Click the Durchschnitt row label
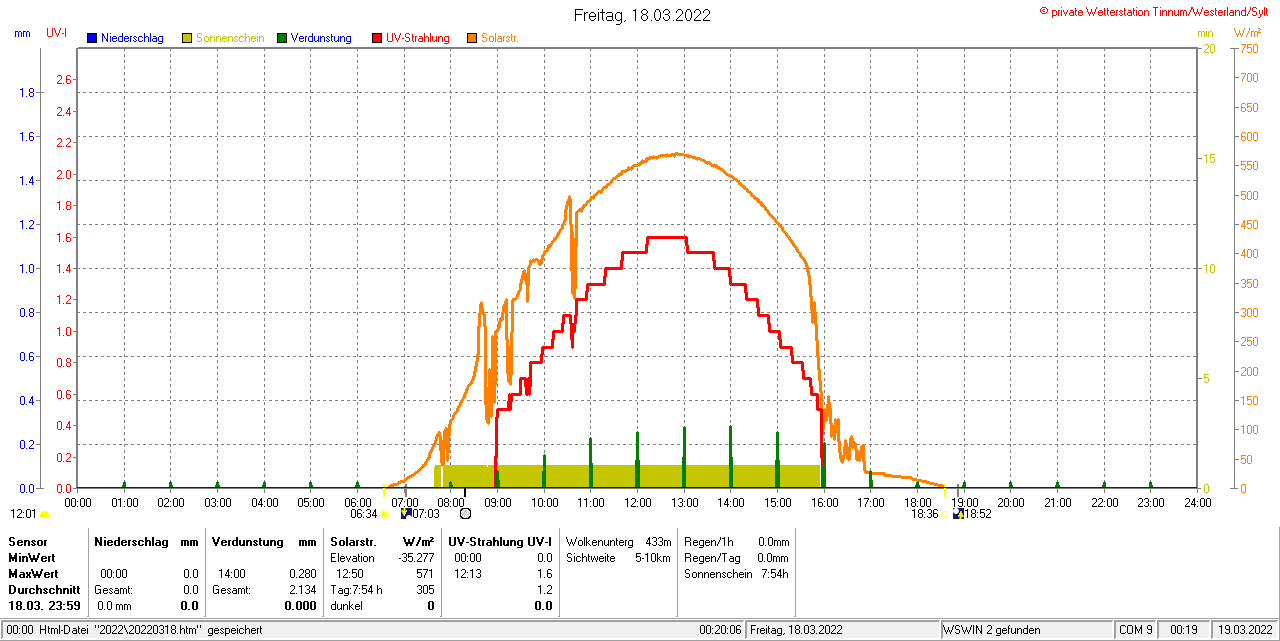Screen dimensions: 1280x641 coord(43,590)
